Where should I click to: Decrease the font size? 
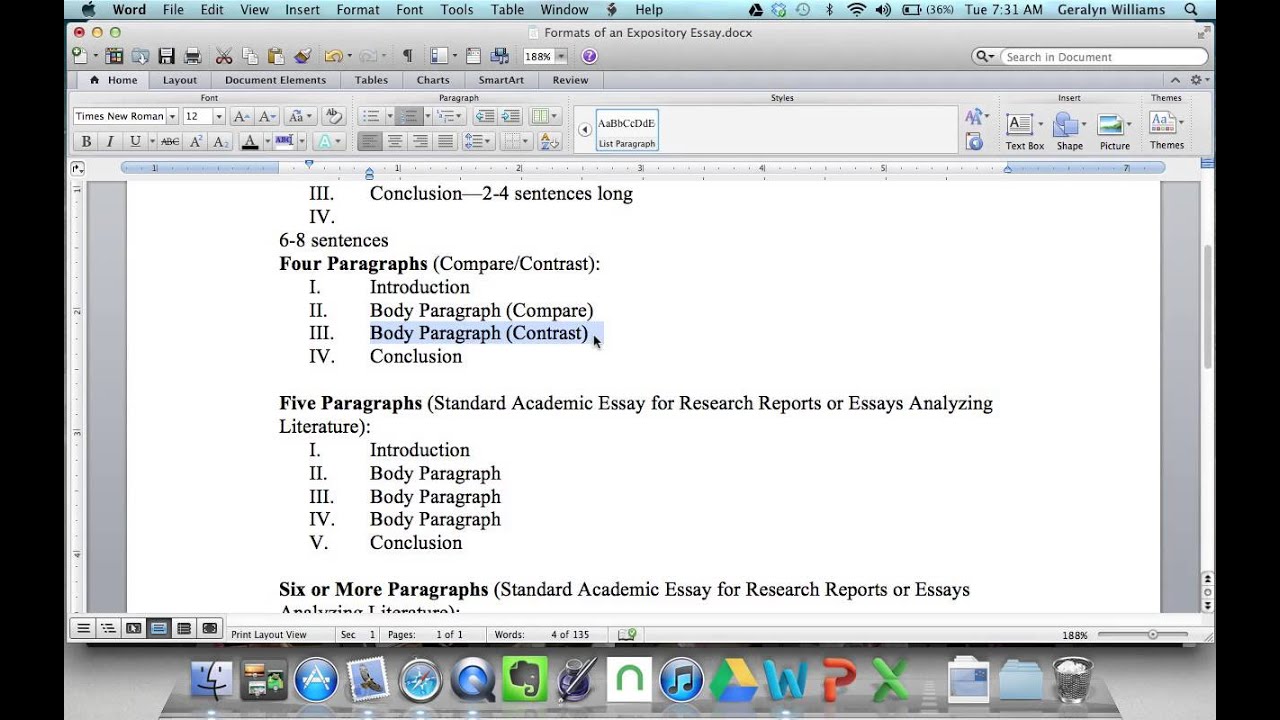point(267,116)
